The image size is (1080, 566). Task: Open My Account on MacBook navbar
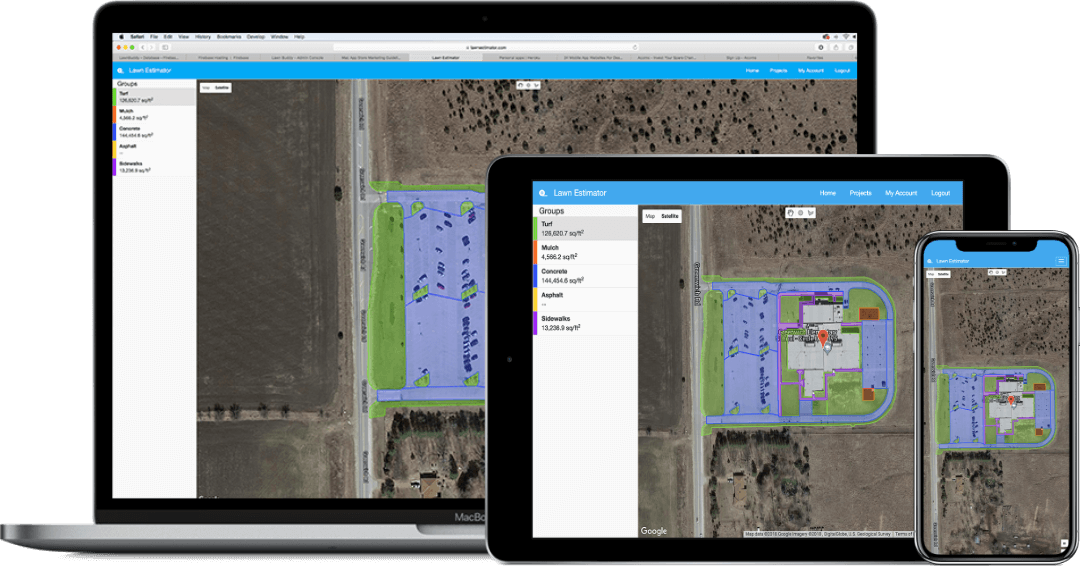811,70
